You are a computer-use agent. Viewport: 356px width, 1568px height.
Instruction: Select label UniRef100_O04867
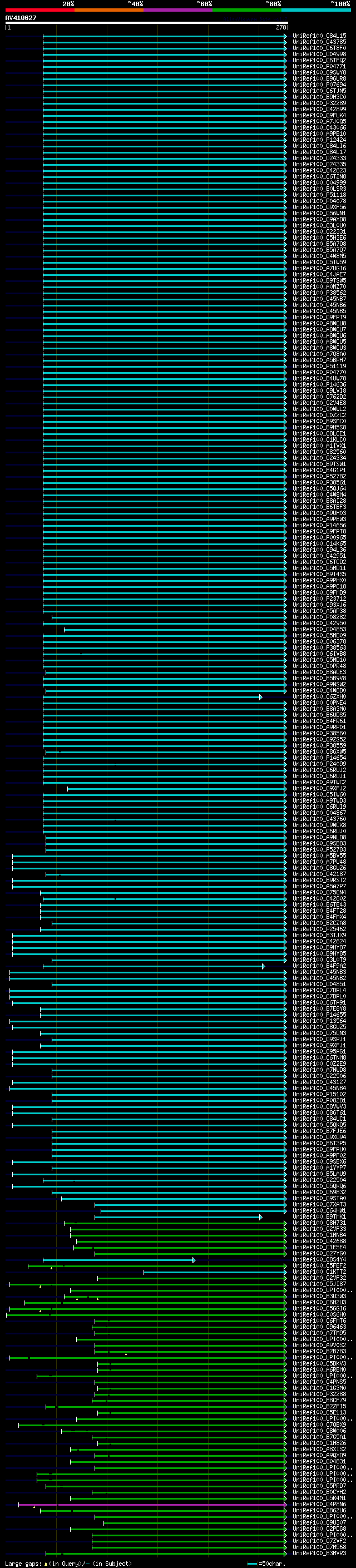pyautogui.click(x=319, y=813)
